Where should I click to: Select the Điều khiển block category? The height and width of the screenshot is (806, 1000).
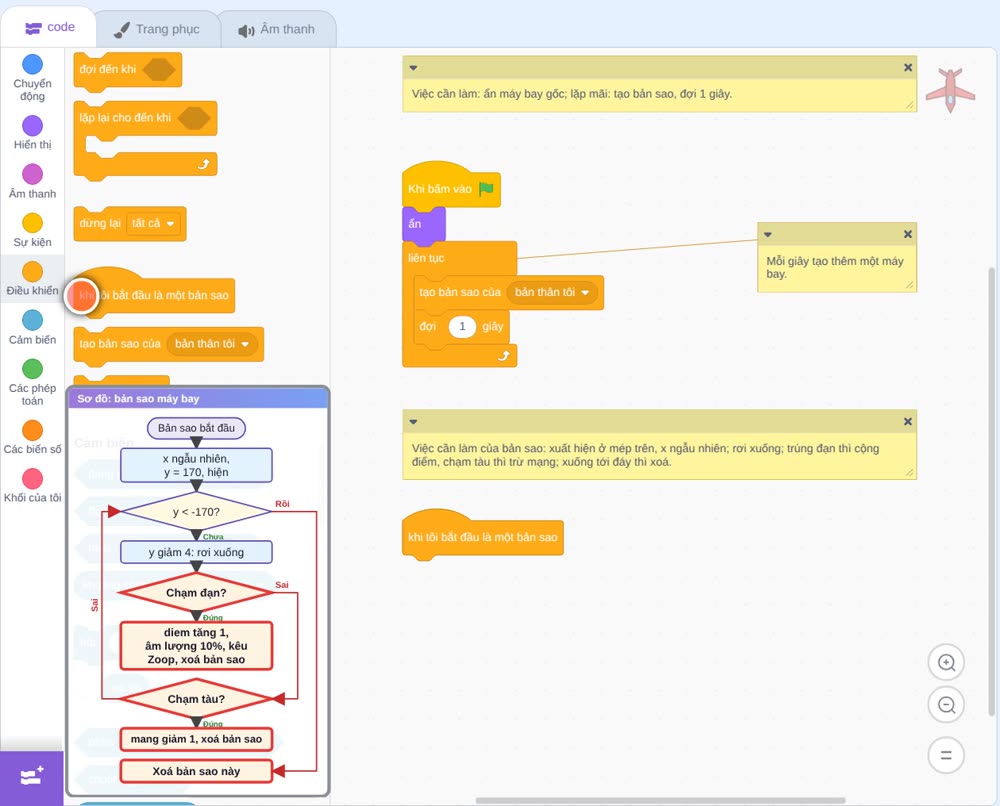pyautogui.click(x=32, y=279)
